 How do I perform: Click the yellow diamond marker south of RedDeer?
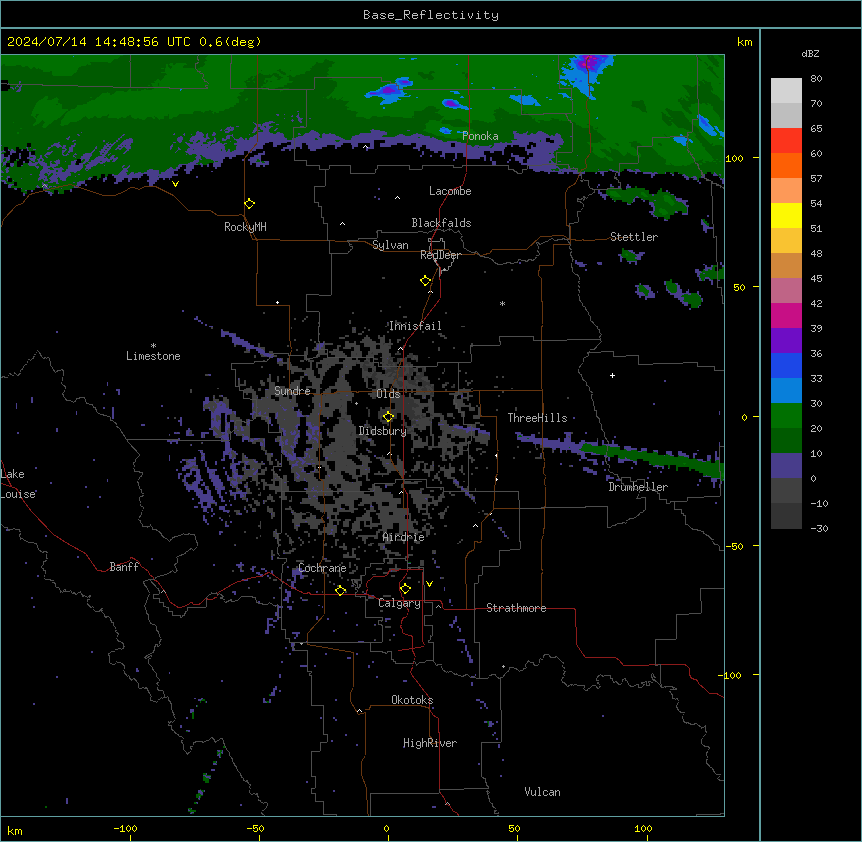425,281
